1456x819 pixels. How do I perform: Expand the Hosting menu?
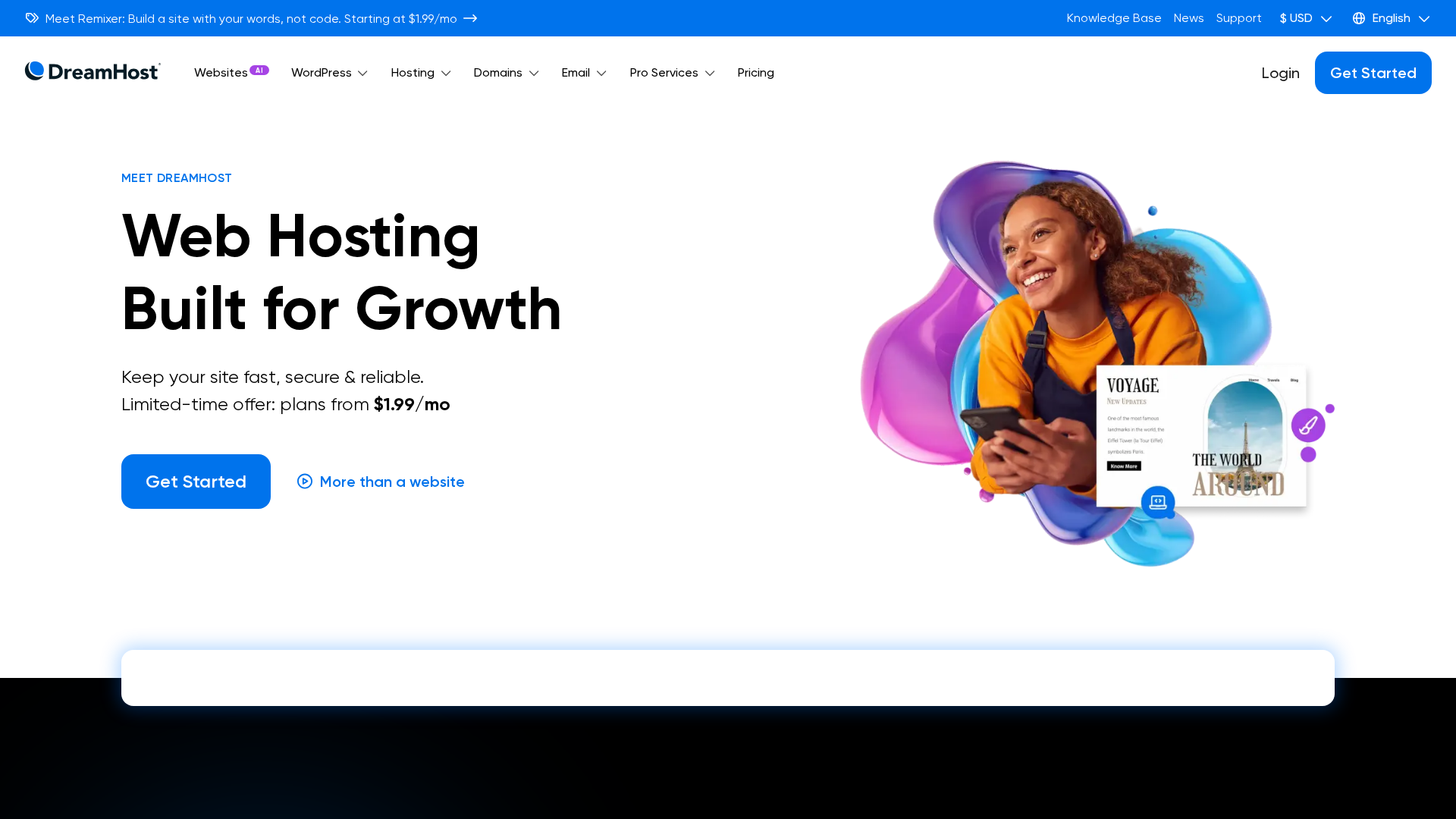421,73
